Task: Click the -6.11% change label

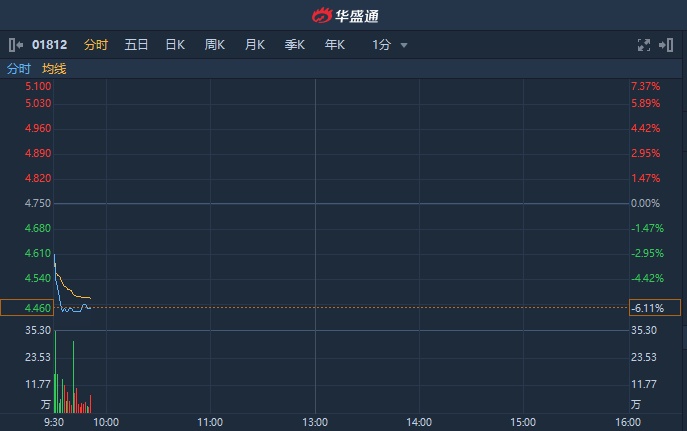Action: pyautogui.click(x=655, y=308)
